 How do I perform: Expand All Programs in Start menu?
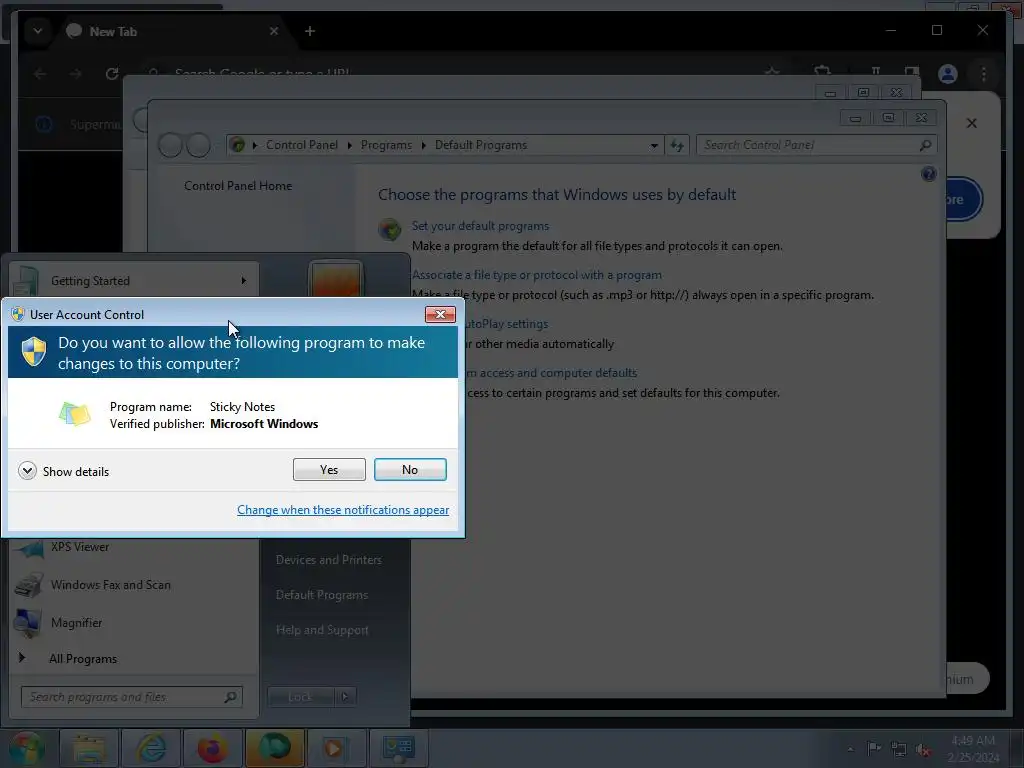coord(83,659)
